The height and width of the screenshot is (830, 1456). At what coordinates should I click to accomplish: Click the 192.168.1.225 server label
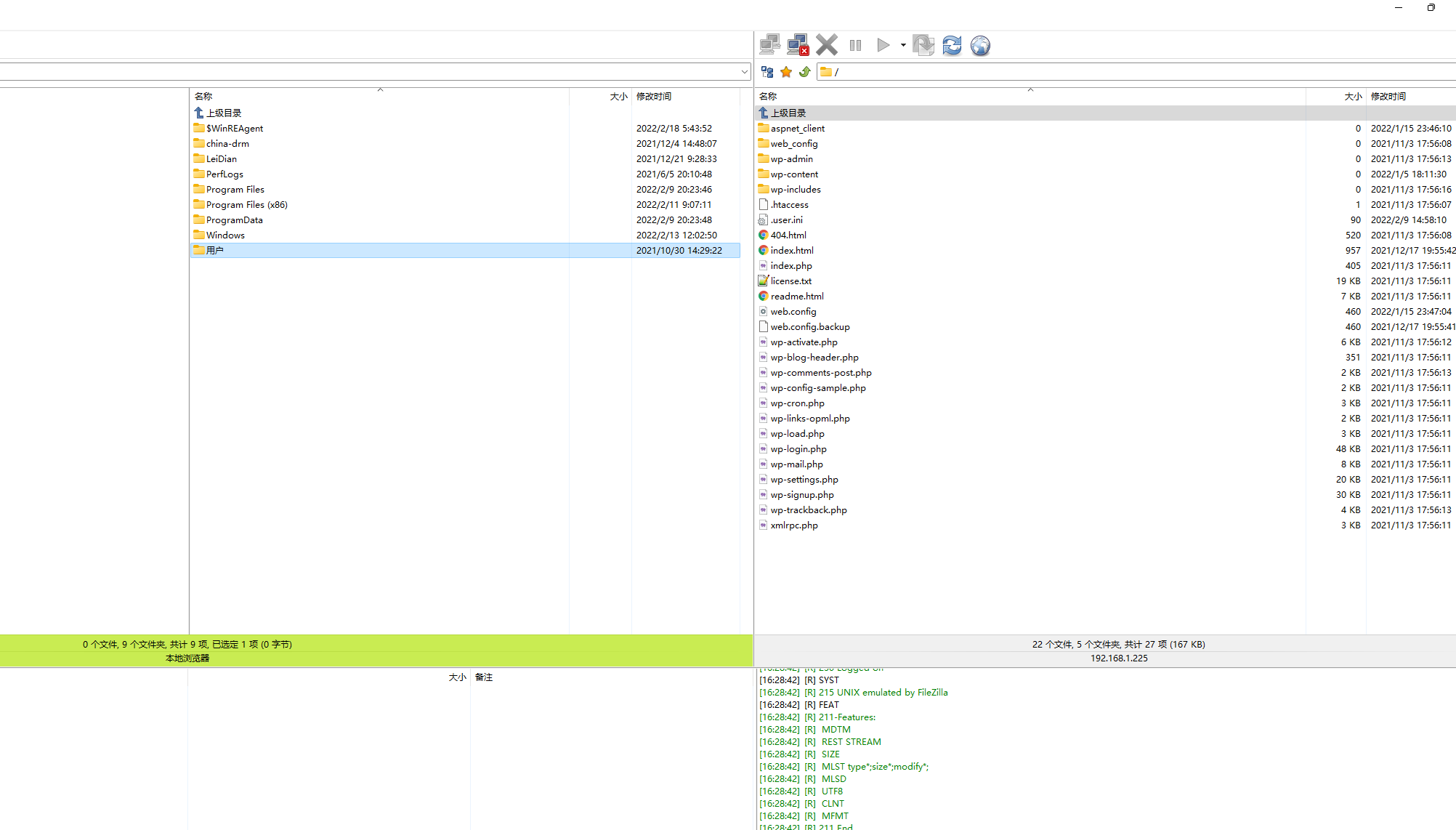[1119, 658]
